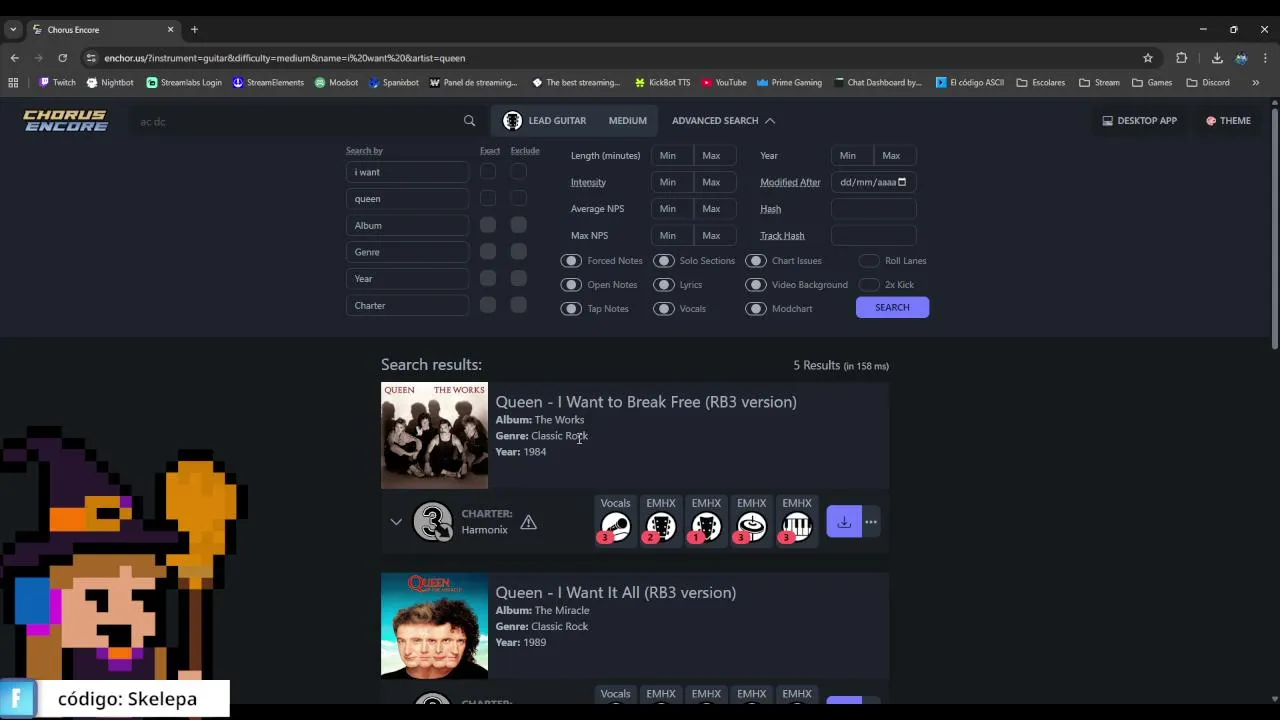This screenshot has width=1280, height=720.
Task: Click the Album search field
Action: pos(408,226)
